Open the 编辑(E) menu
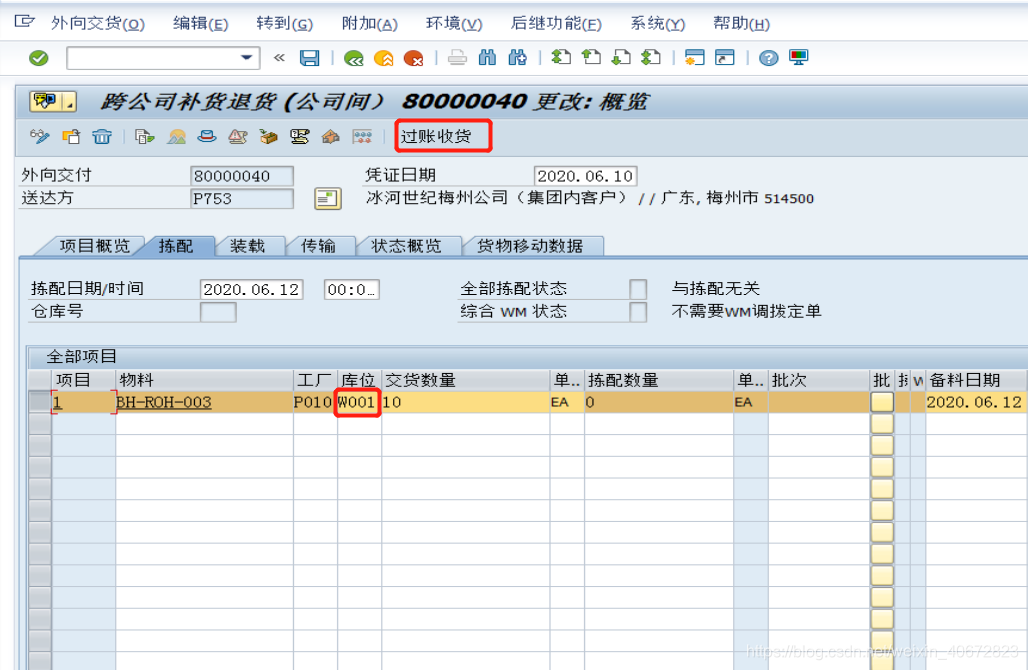 [201, 24]
